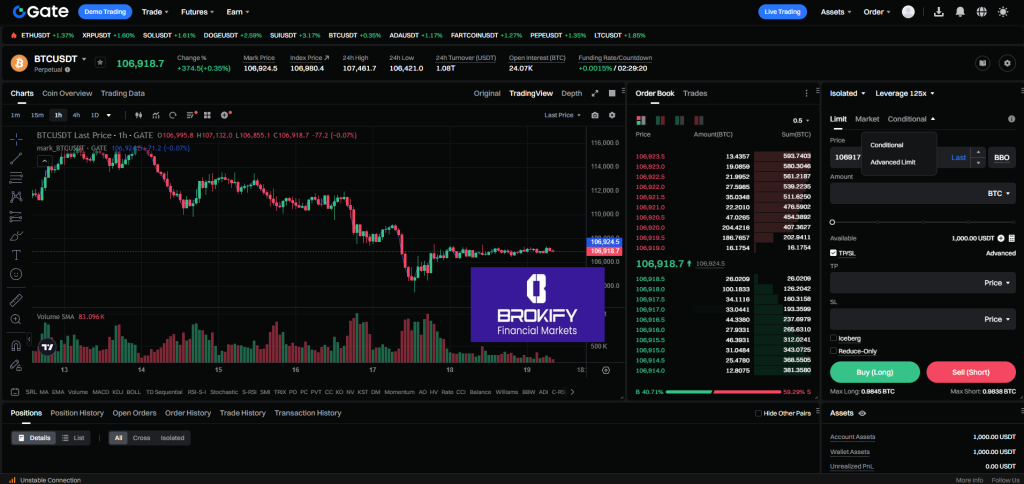Switch positions view to List
Image resolution: width=1024 pixels, height=484 pixels.
tap(73, 438)
